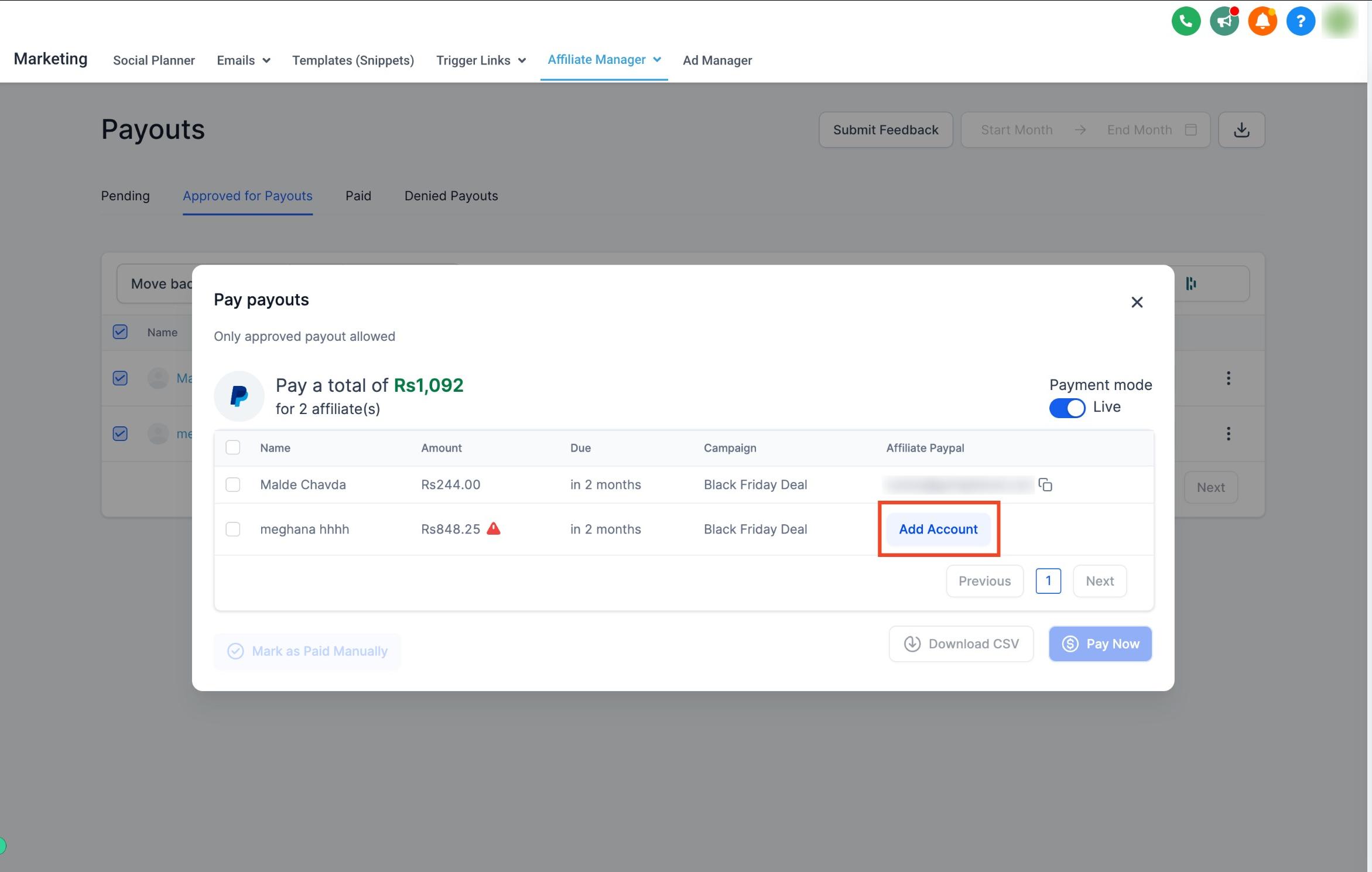Switch to the Denied Payouts tab
The height and width of the screenshot is (872, 1372).
point(451,196)
